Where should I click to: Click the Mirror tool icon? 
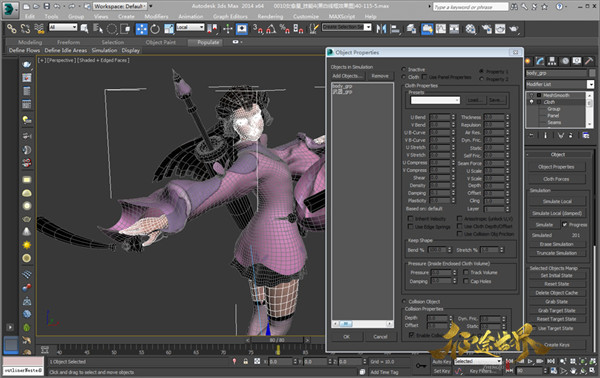point(381,29)
